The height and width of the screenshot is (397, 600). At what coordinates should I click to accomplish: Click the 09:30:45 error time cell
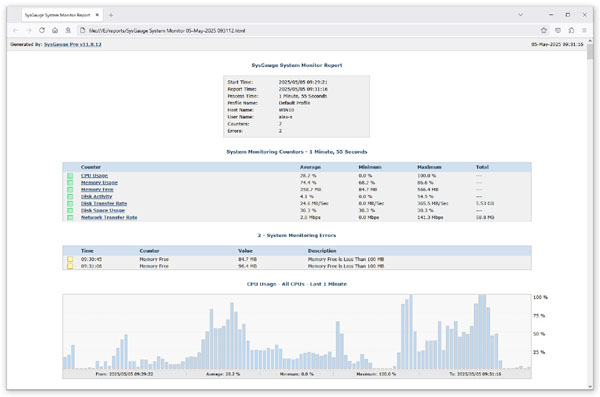91,259
